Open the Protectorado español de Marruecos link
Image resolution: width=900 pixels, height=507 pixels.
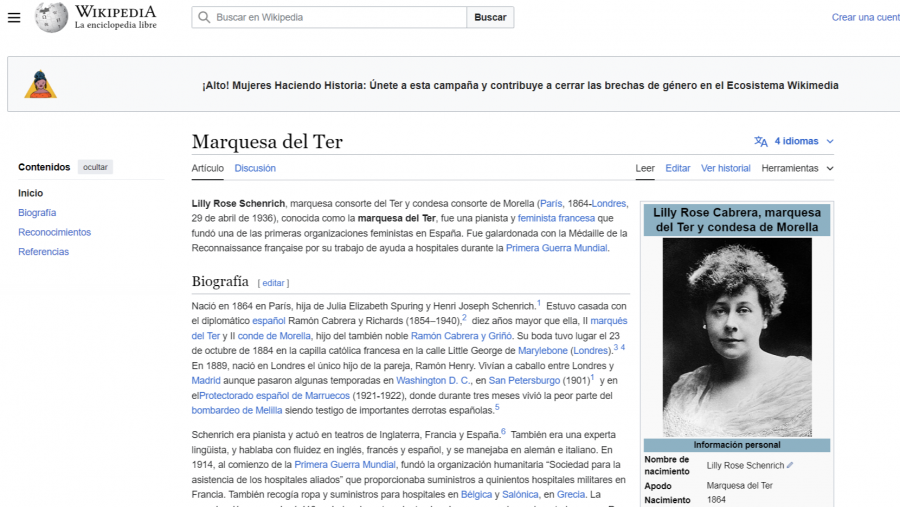coord(274,396)
